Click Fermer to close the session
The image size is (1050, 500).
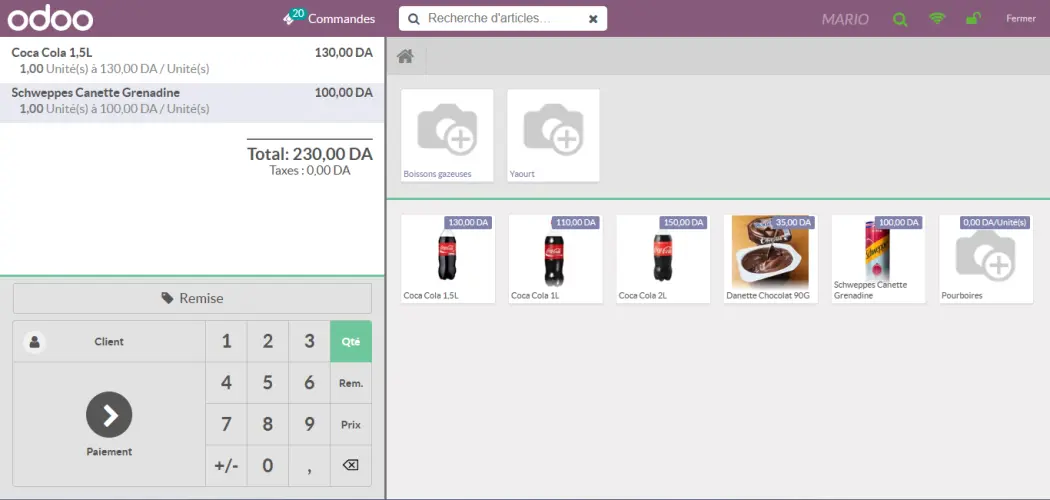click(x=1021, y=19)
